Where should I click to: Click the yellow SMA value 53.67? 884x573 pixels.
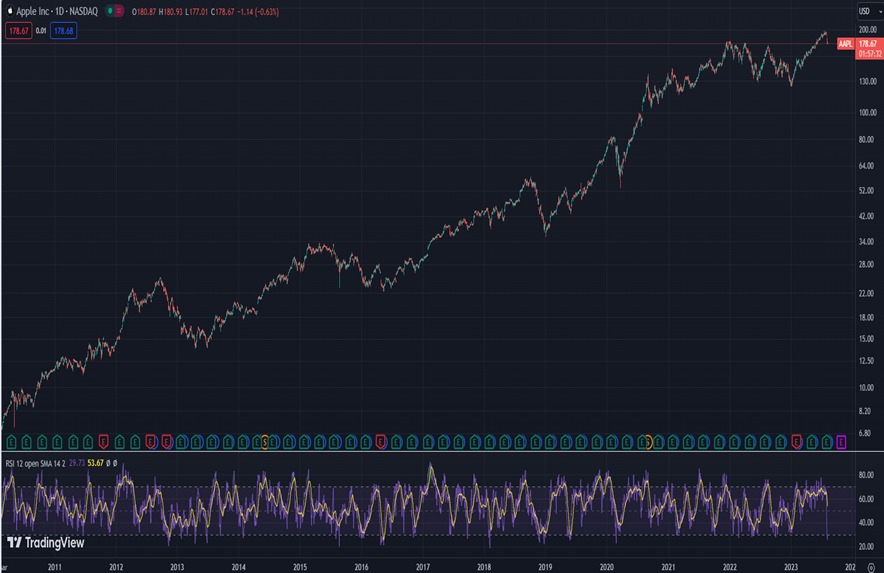tap(95, 463)
